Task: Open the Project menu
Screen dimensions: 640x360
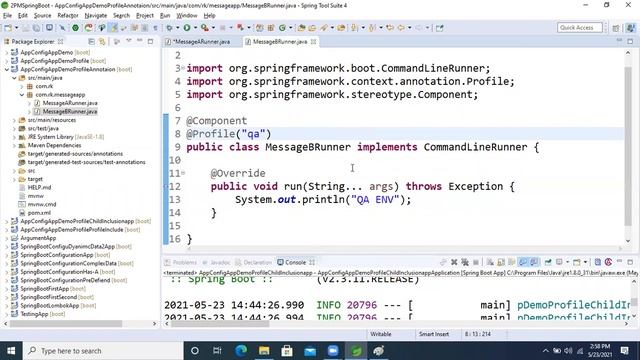Action: point(144,16)
